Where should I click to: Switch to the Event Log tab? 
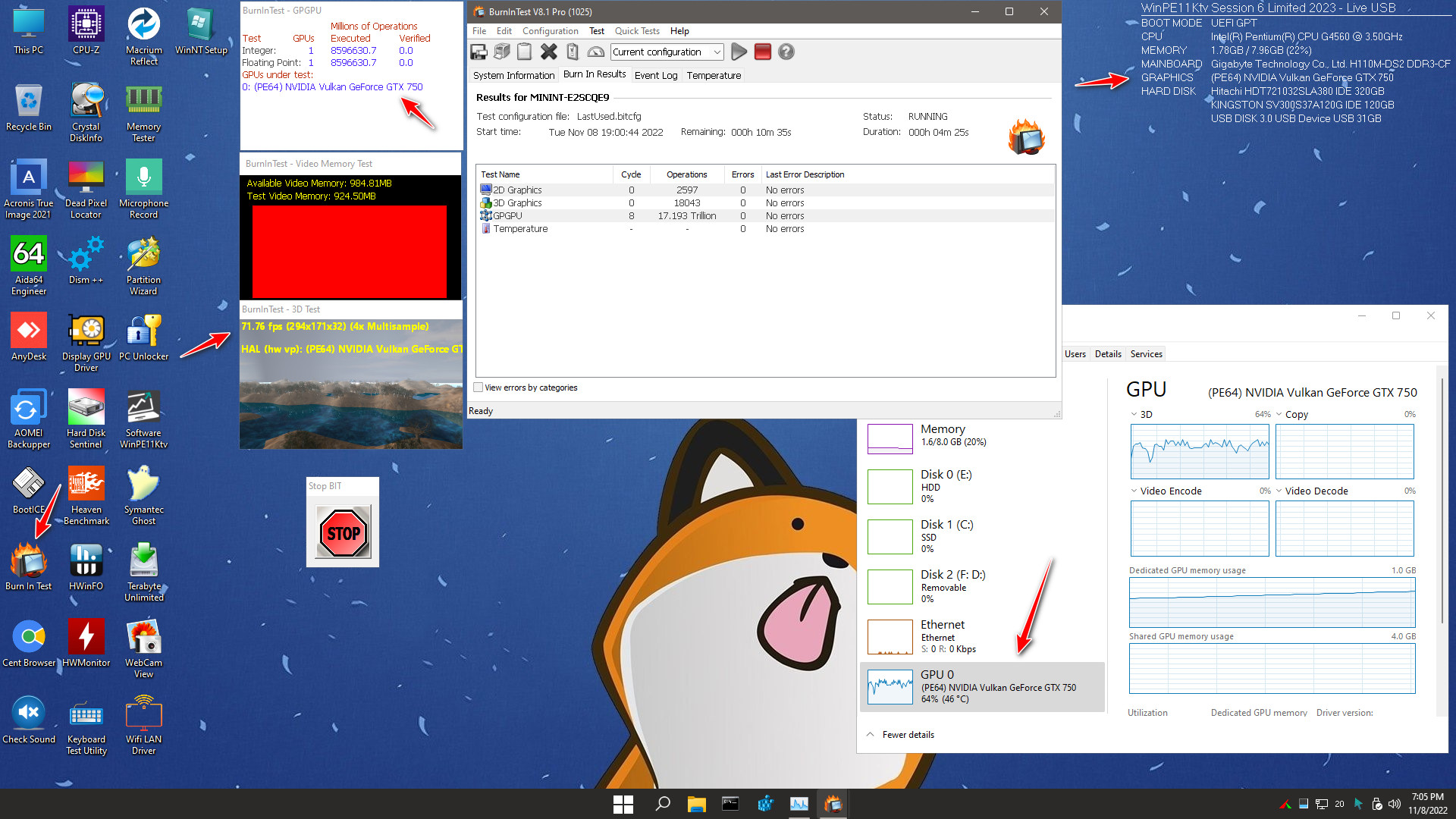click(656, 75)
